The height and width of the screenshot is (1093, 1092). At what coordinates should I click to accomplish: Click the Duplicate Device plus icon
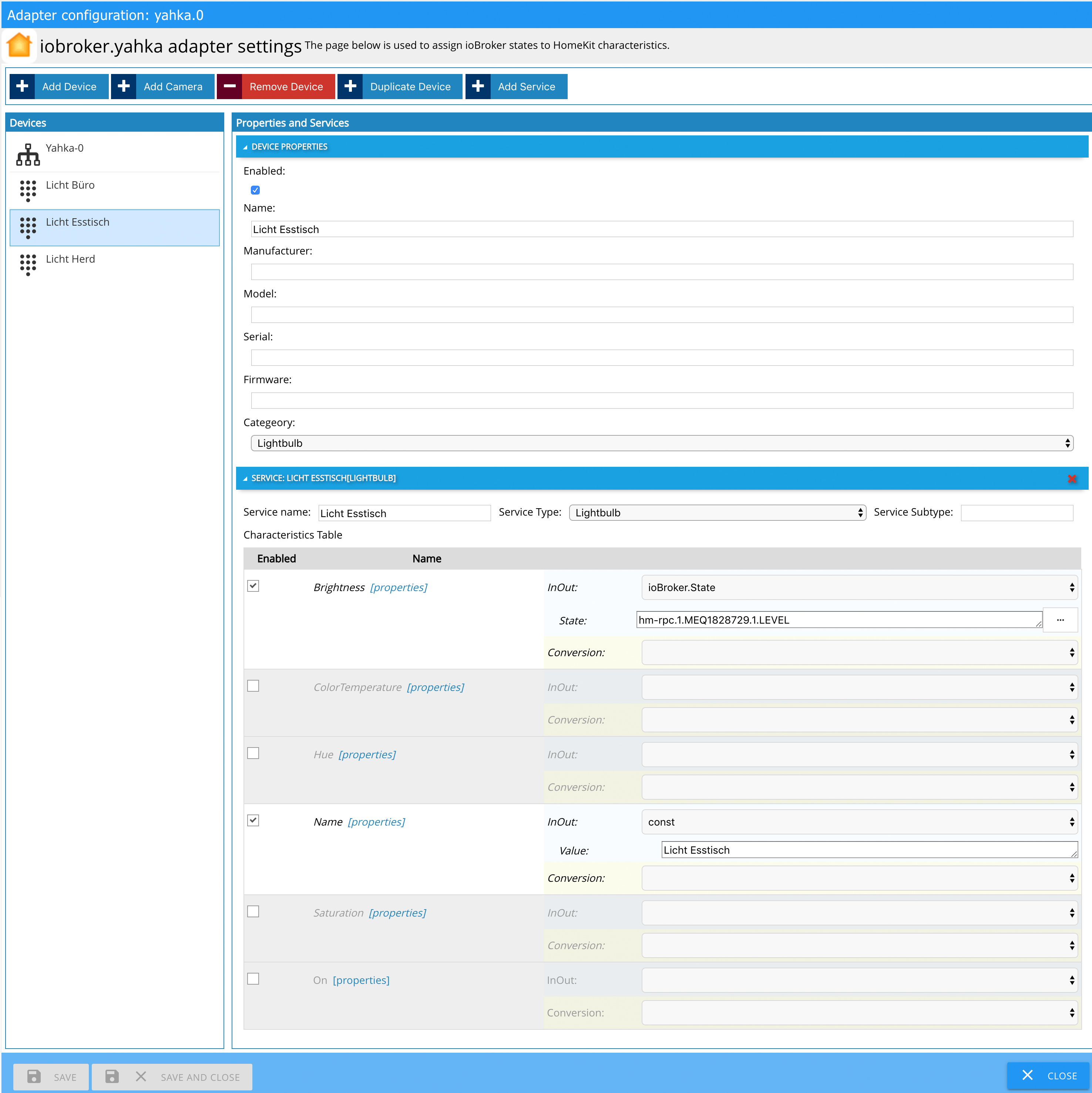click(350, 87)
